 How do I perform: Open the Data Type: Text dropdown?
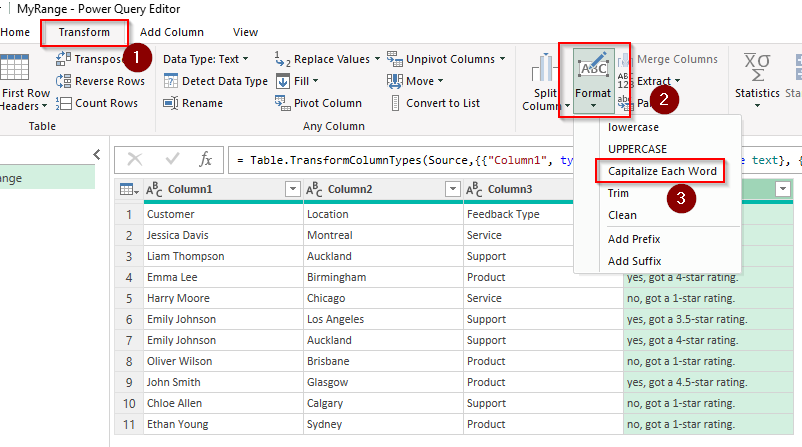point(206,59)
